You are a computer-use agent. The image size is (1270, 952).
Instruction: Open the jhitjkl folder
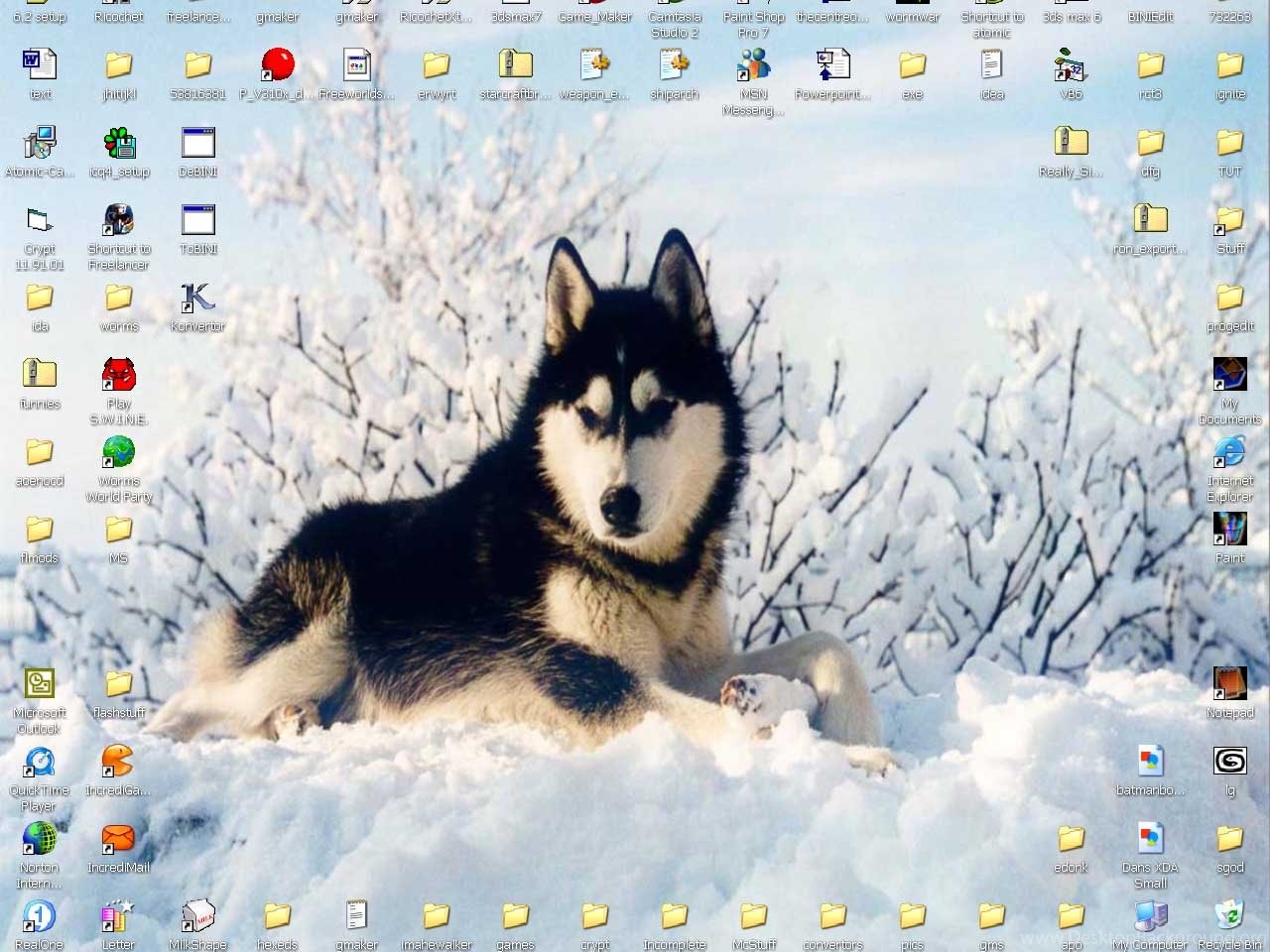coord(119,65)
